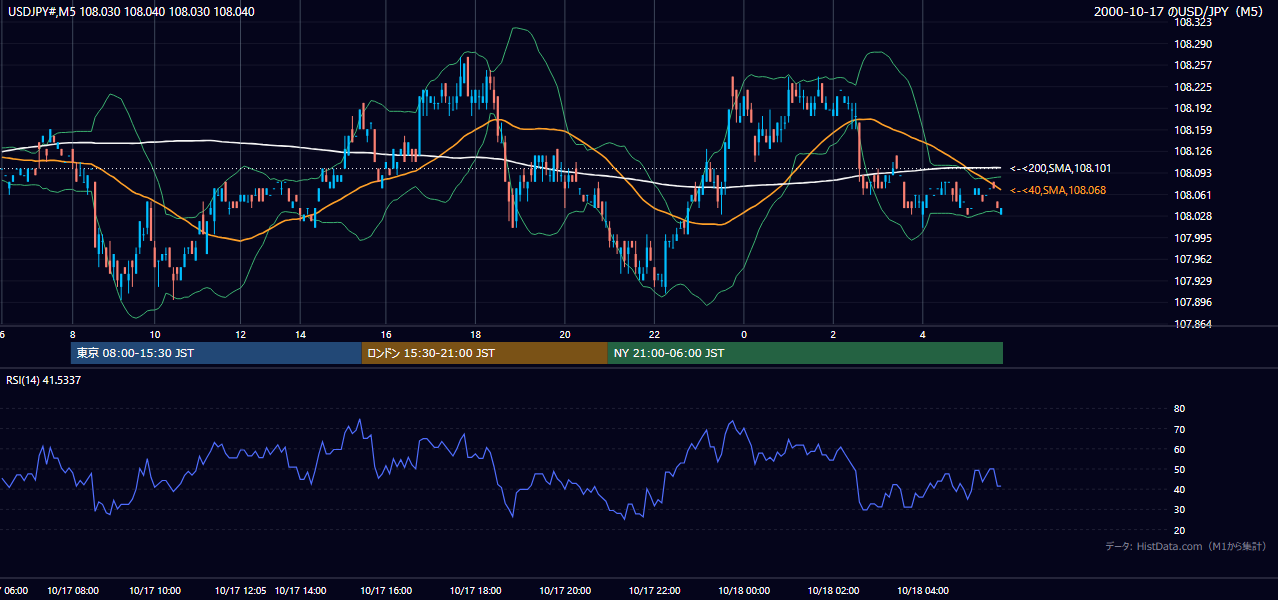
Task: Select hour marker 8 below the price chart
Action: [72, 334]
